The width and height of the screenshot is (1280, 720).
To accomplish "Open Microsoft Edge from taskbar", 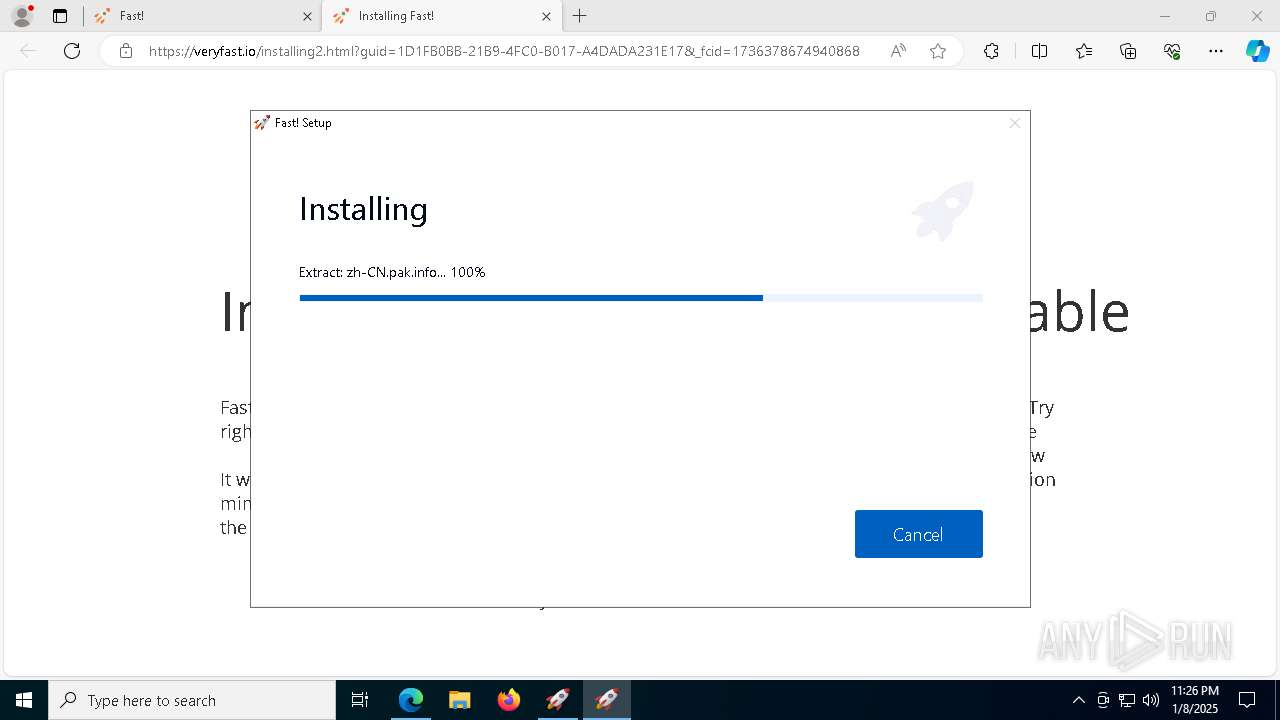I will point(411,700).
